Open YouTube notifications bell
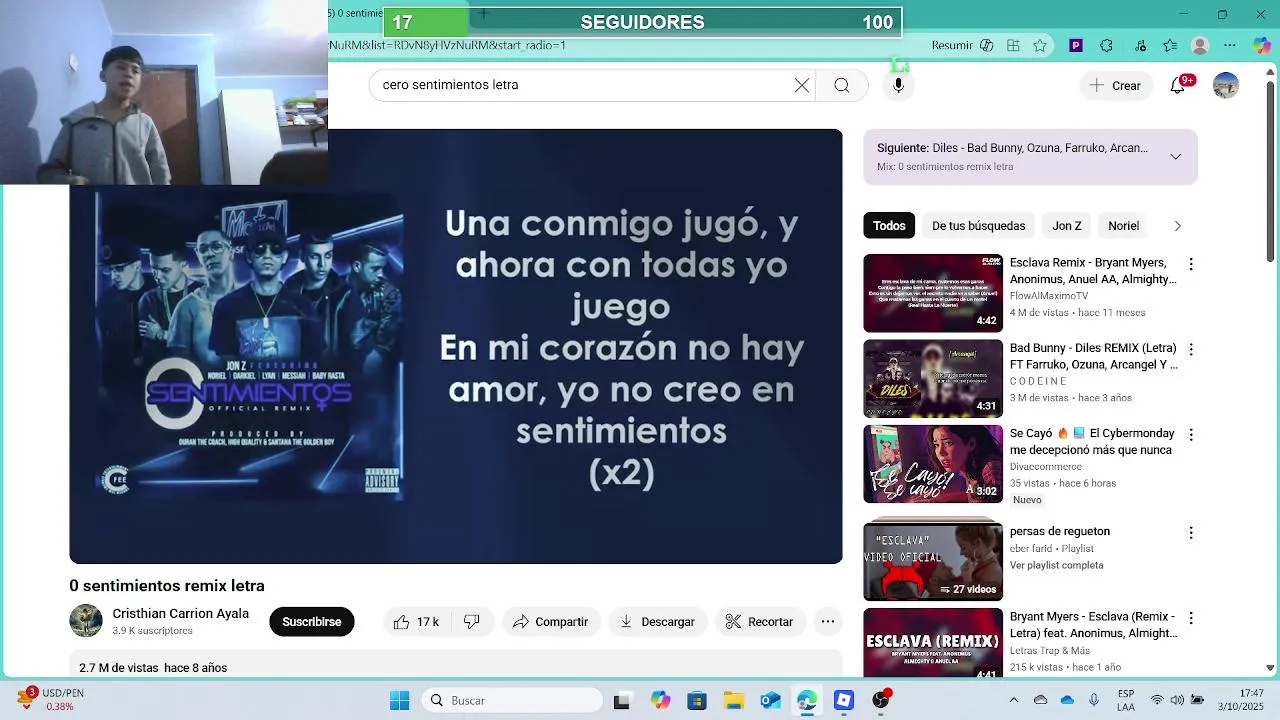This screenshot has width=1280, height=720. 1178,85
